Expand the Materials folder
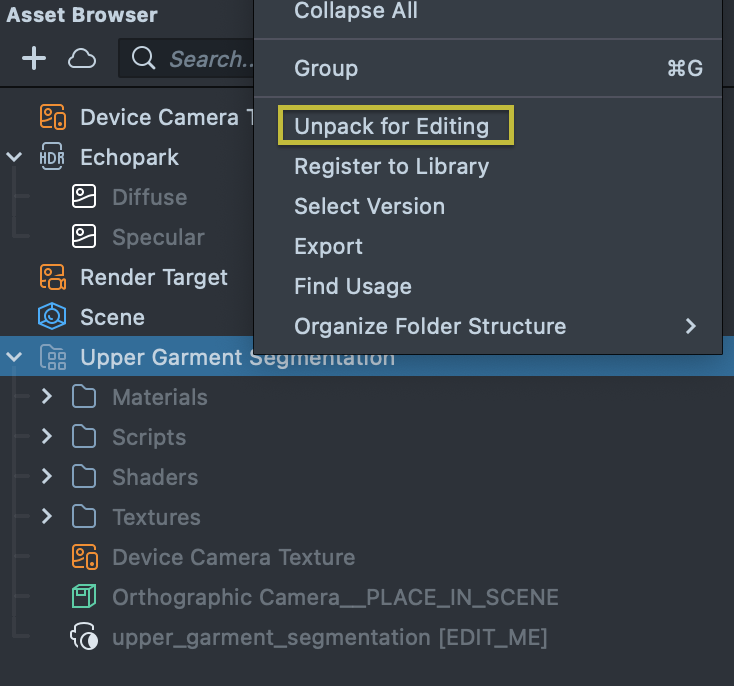 tap(46, 397)
